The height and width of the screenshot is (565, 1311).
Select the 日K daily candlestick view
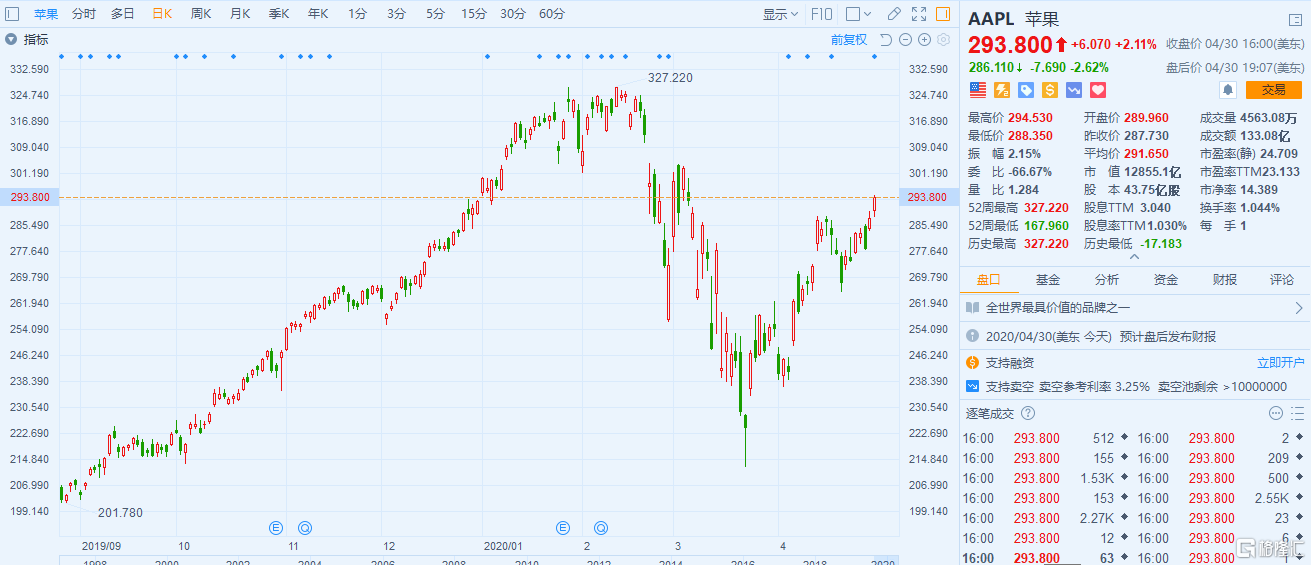point(162,14)
